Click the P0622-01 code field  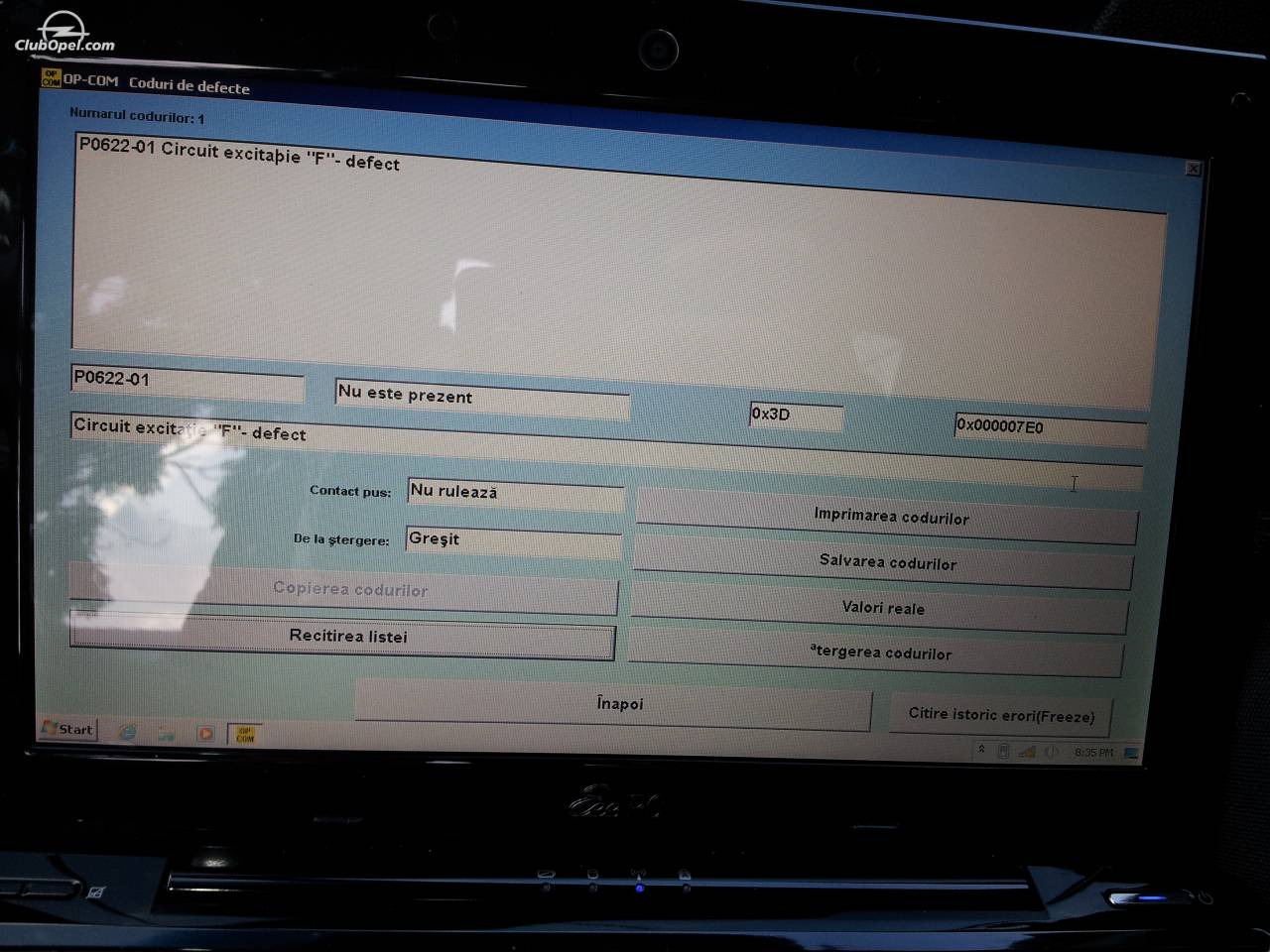(188, 382)
